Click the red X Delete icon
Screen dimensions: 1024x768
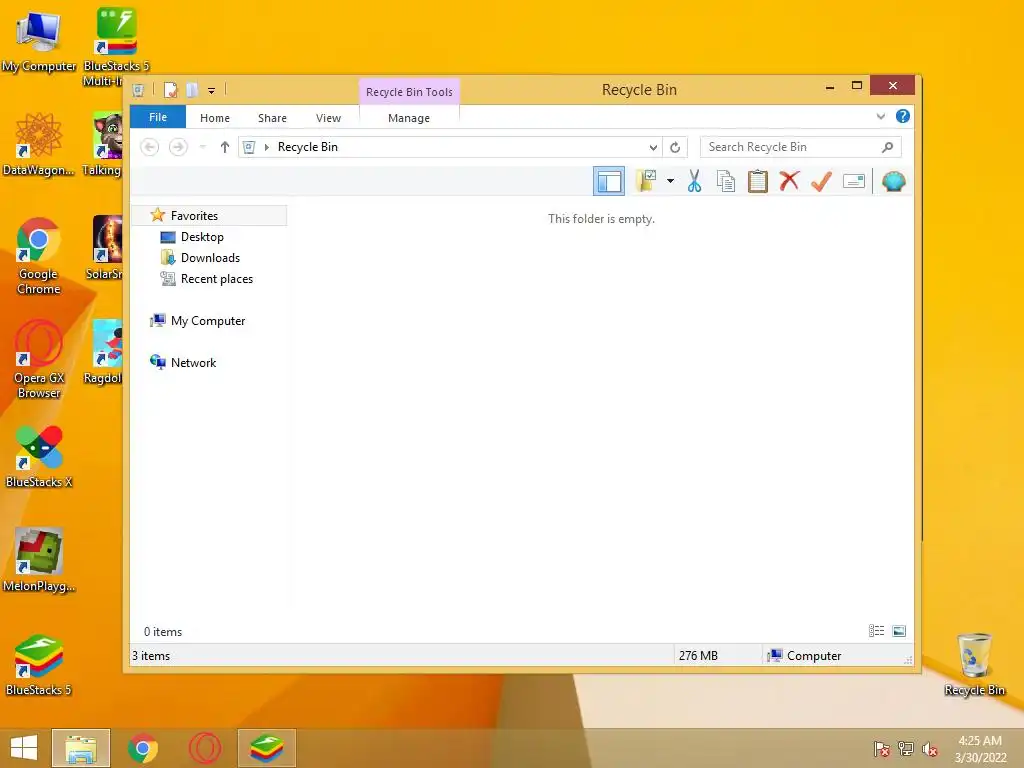tap(790, 181)
